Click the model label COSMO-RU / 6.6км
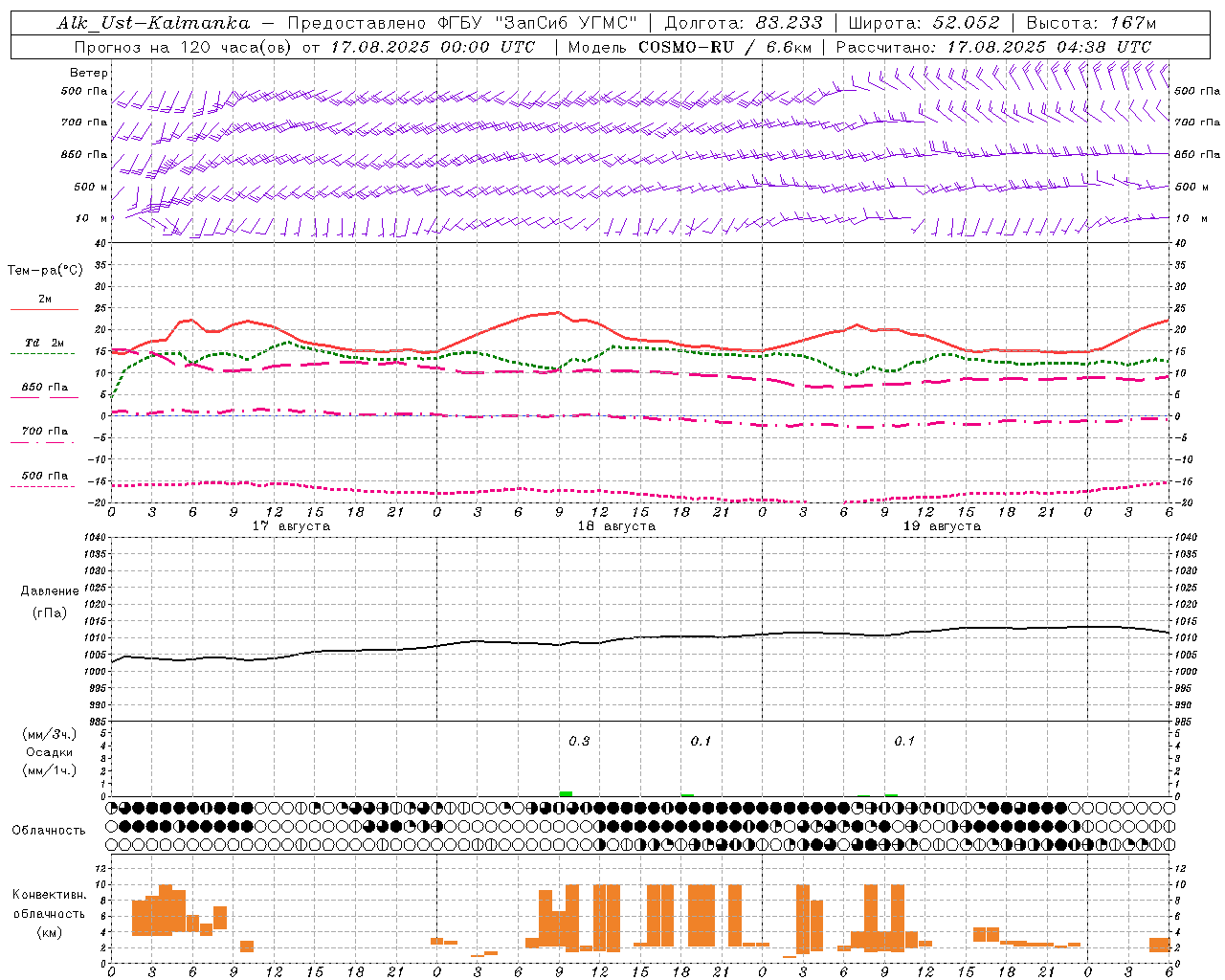Image resolution: width=1225 pixels, height=980 pixels. 725,47
